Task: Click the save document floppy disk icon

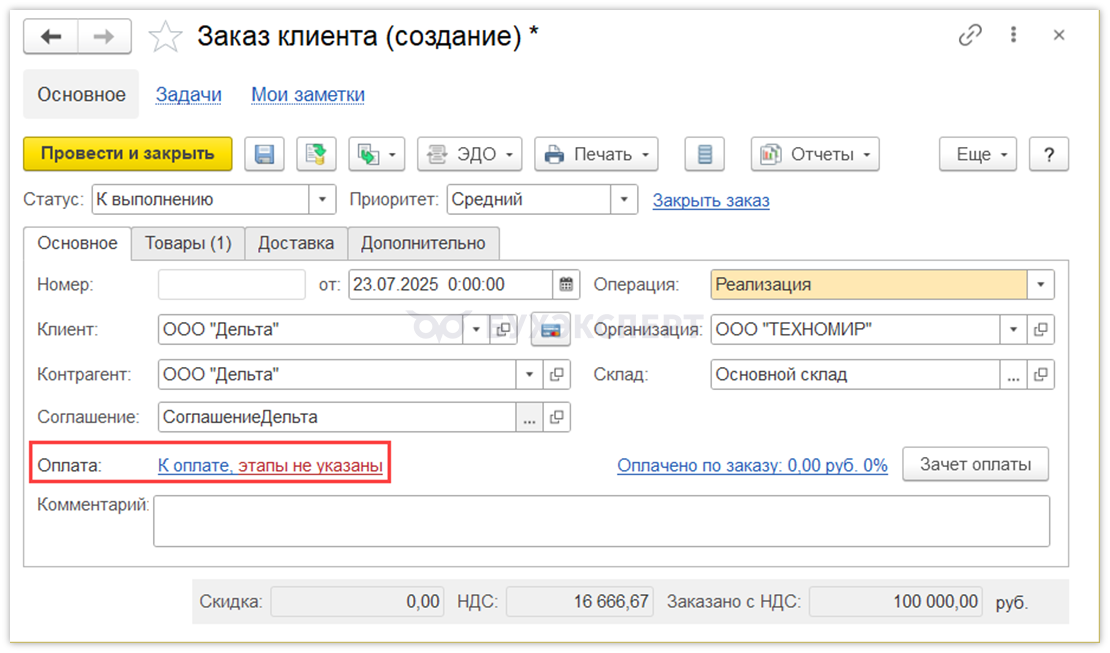Action: point(264,154)
